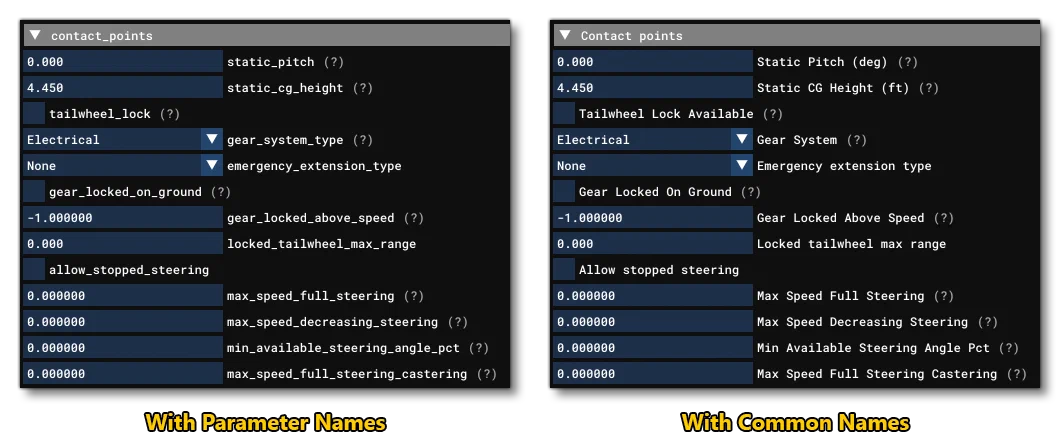Enable the Allow stopped steering checkbox

tap(564, 270)
